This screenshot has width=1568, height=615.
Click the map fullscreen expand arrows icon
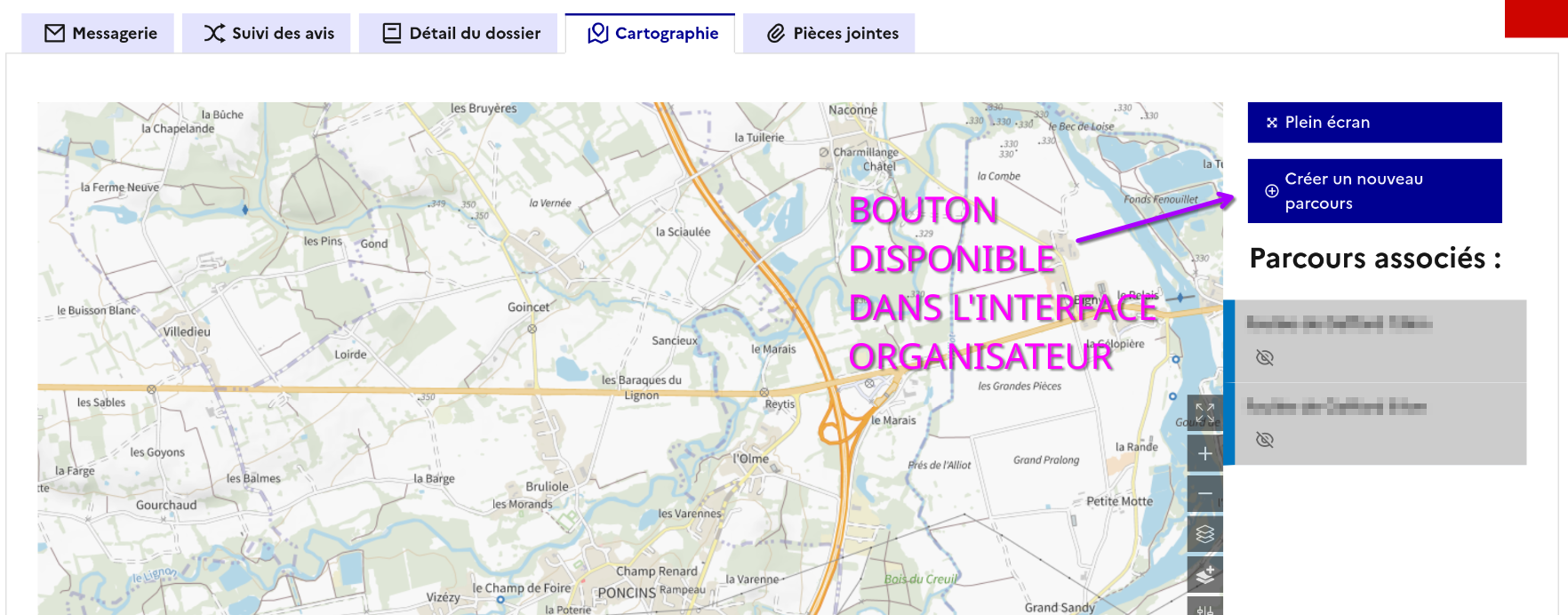(1204, 413)
